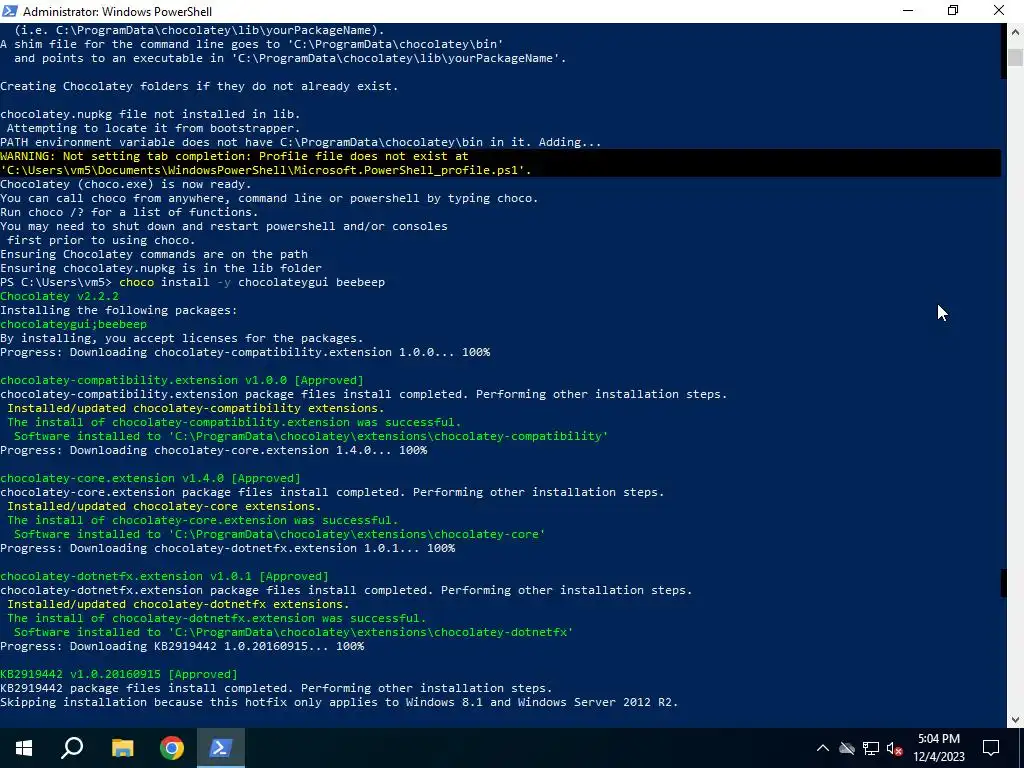Open taskbar search magnifier
This screenshot has width=1024, height=768.
coord(72,748)
